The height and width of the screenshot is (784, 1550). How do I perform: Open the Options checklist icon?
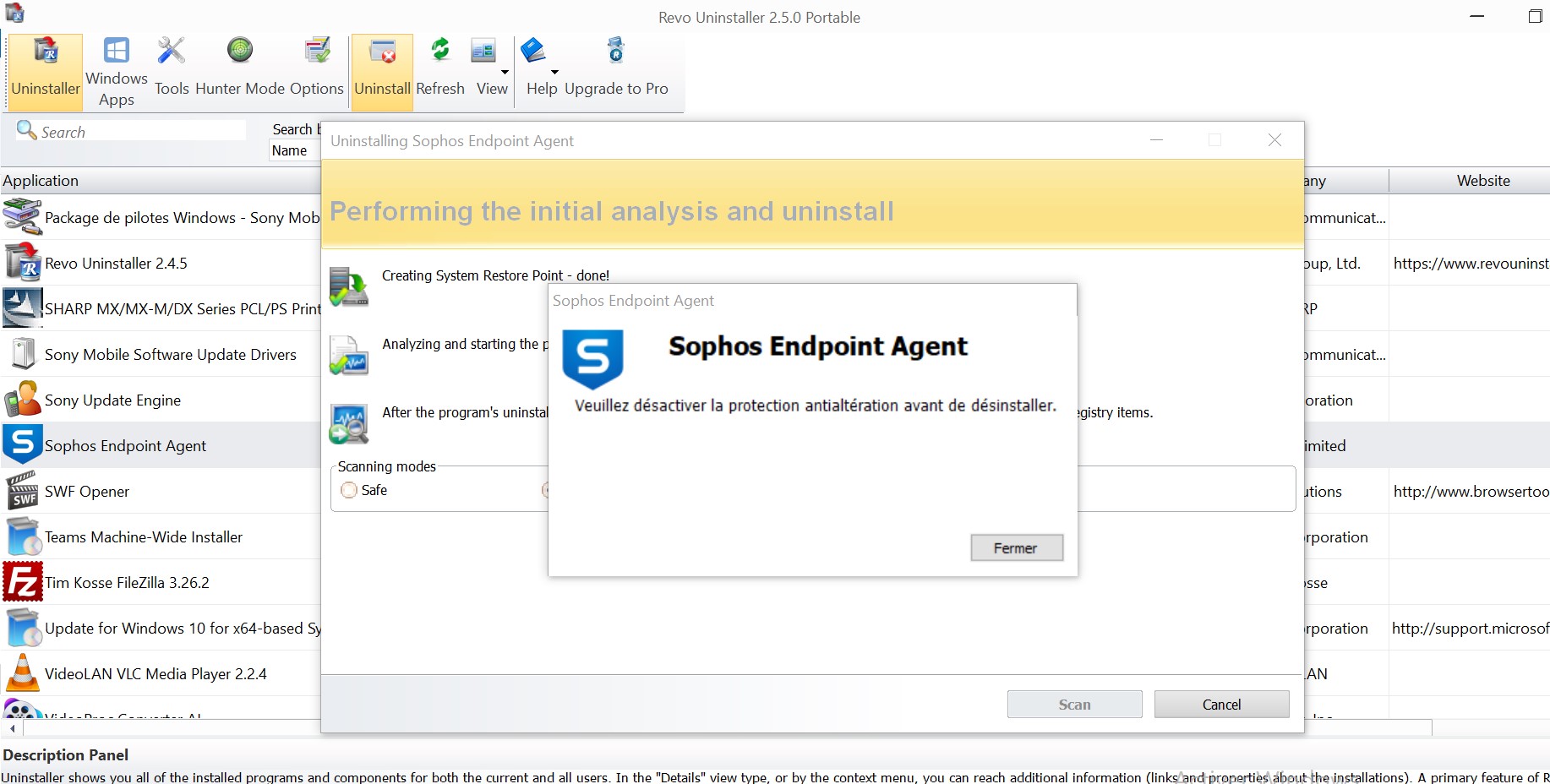click(x=317, y=51)
